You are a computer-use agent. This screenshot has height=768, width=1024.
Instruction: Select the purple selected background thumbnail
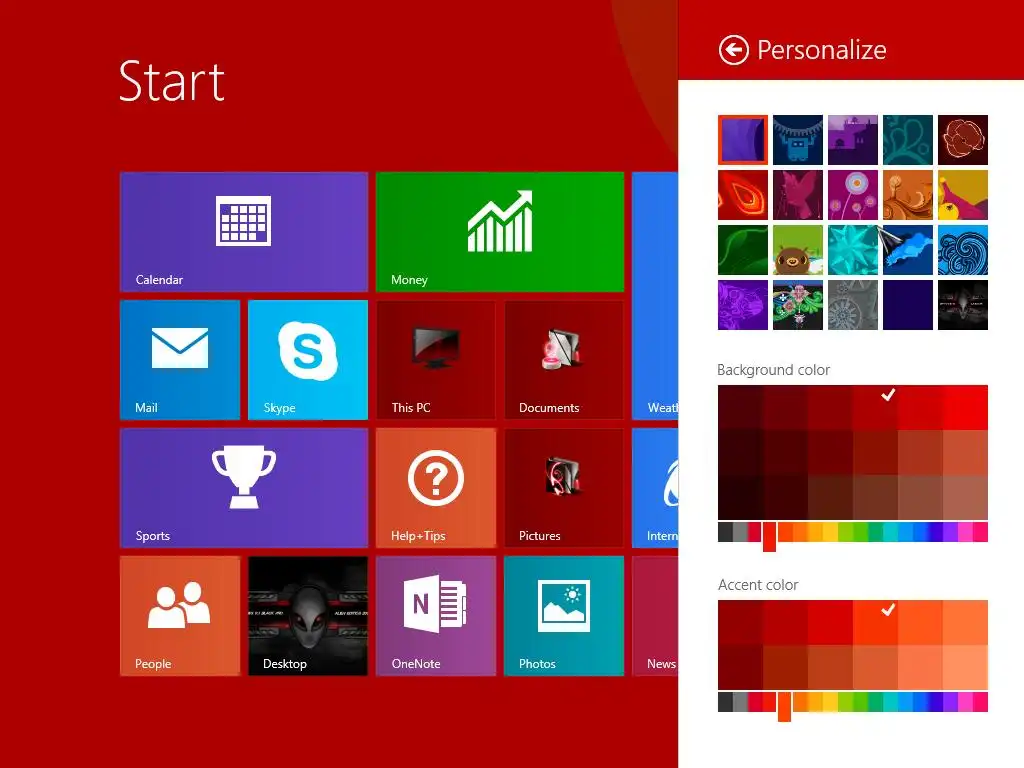(x=743, y=140)
